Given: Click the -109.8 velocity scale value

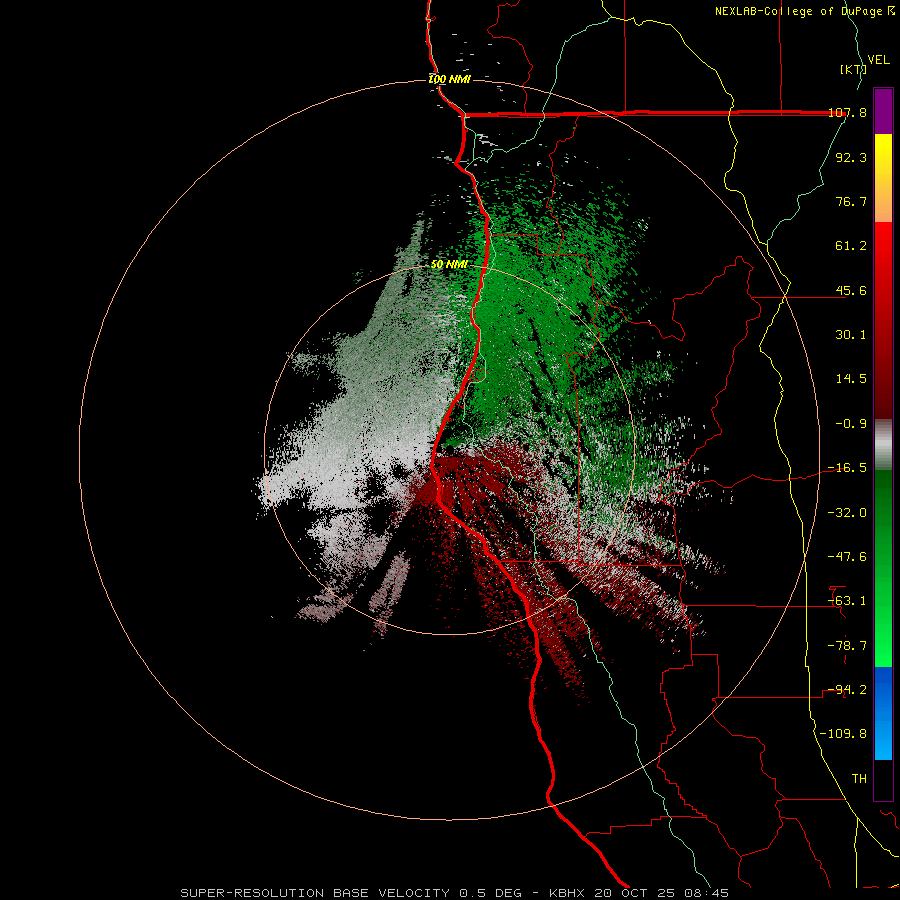Looking at the screenshot, I should coord(843,734).
